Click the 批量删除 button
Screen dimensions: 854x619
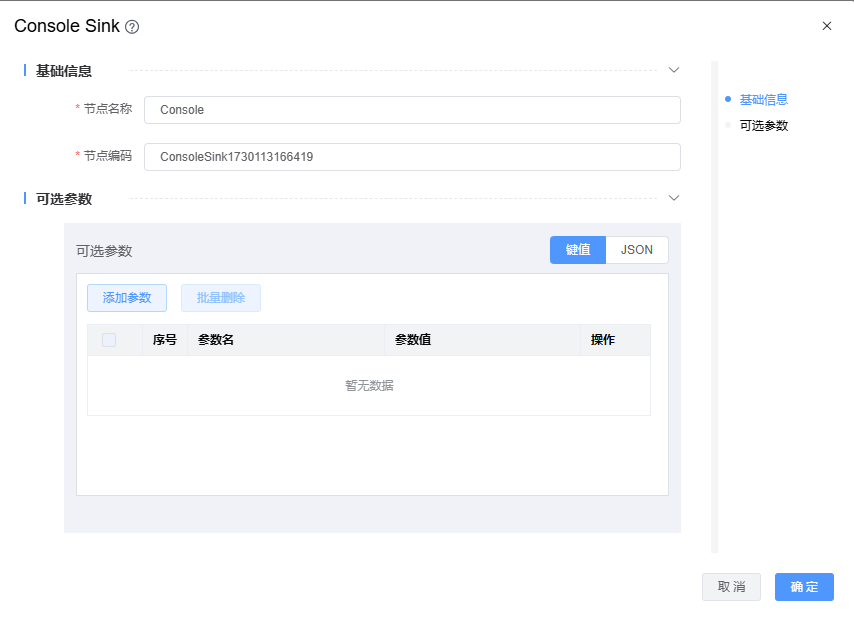click(x=221, y=298)
